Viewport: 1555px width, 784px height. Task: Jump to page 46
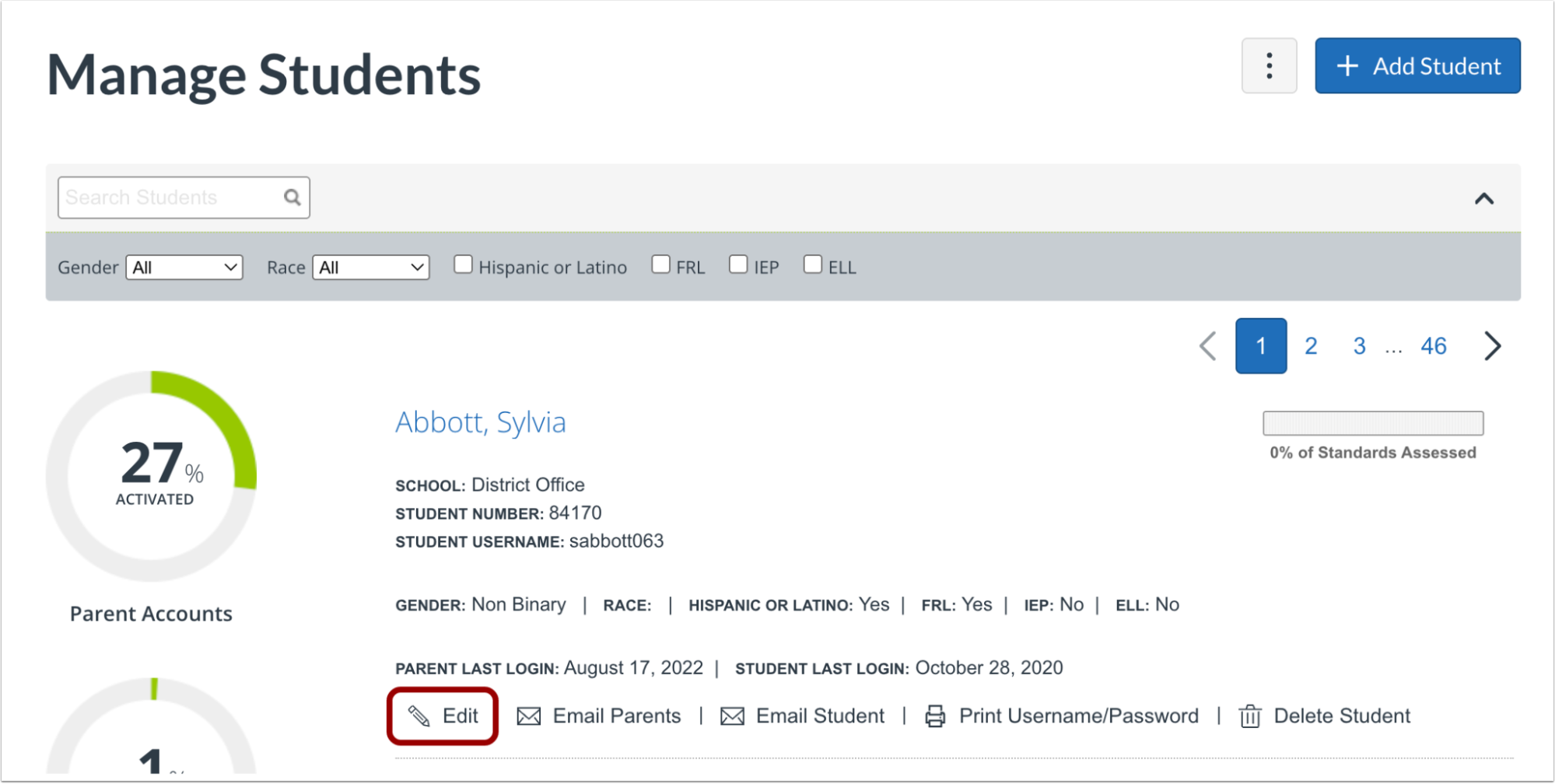click(x=1433, y=345)
